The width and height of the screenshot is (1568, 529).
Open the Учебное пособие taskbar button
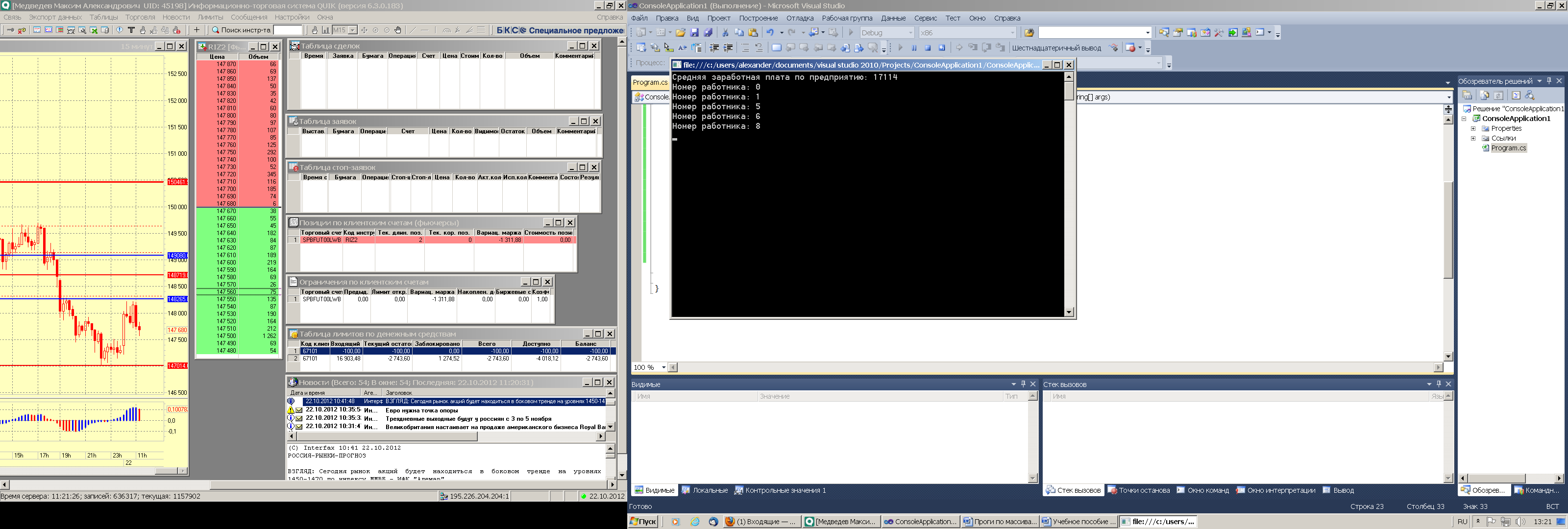[1078, 522]
